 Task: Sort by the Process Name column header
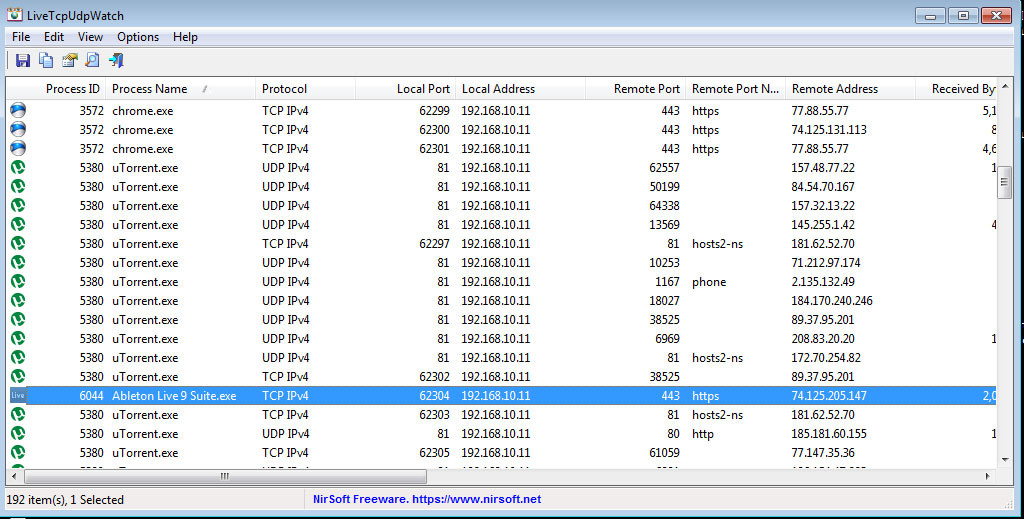click(181, 89)
